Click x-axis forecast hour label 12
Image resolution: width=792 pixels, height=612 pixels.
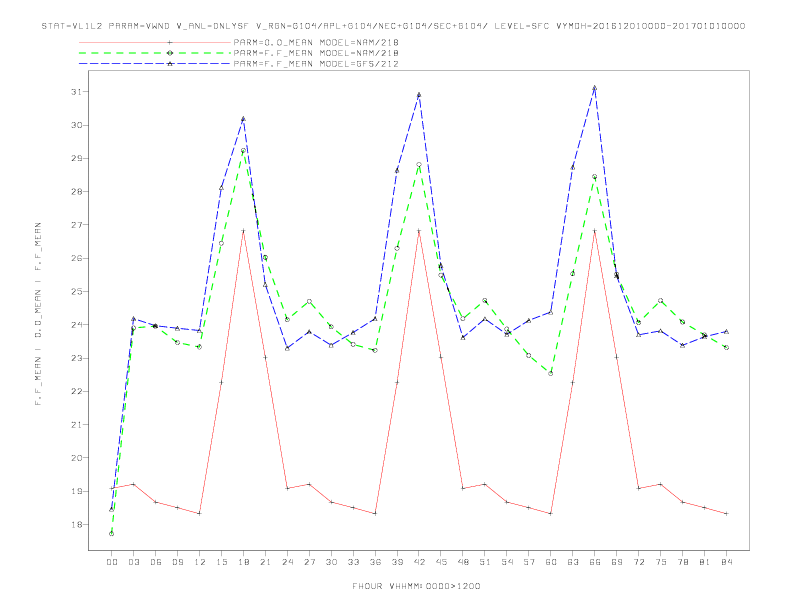200,562
